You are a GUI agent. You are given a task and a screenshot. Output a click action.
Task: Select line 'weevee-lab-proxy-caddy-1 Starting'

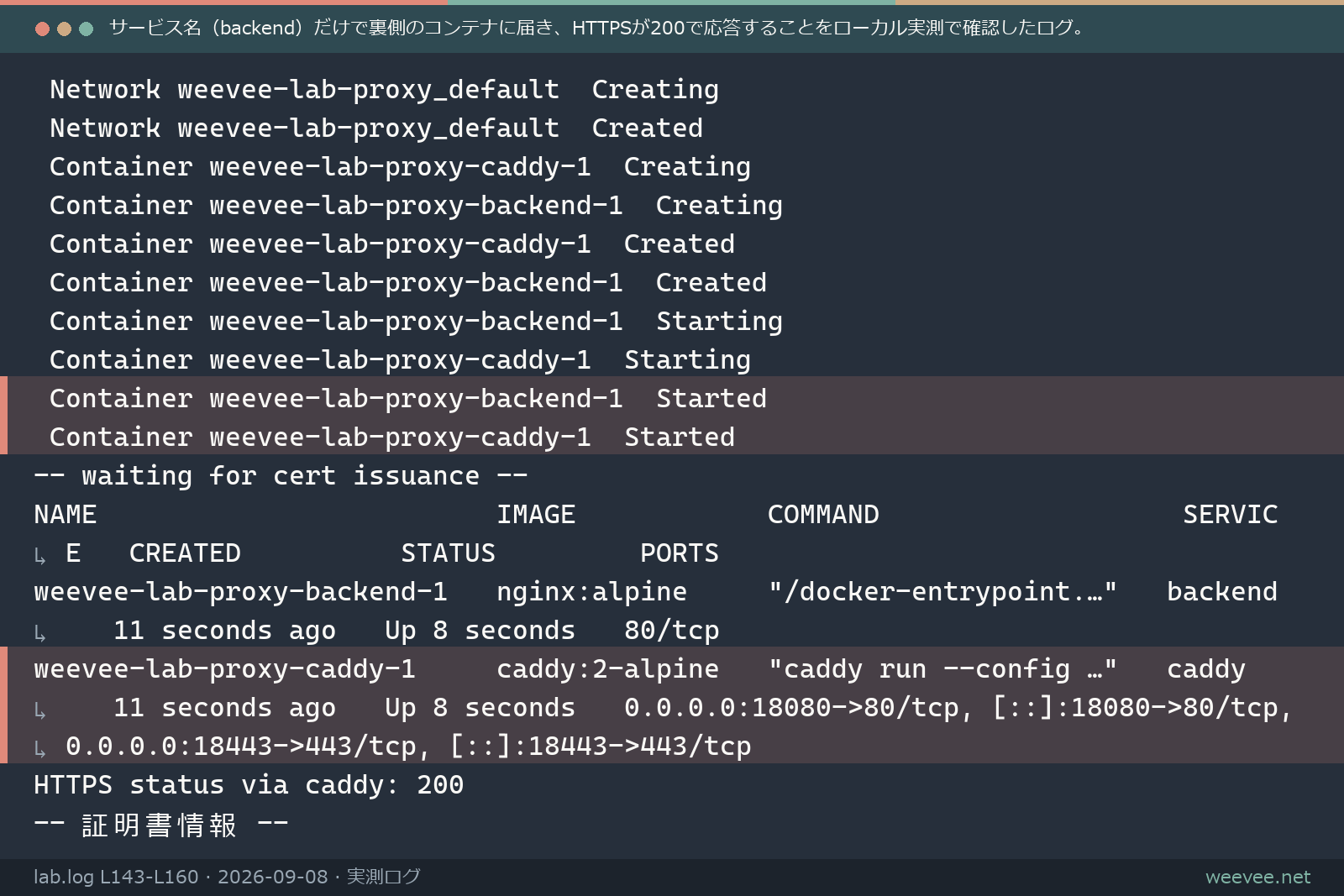(x=400, y=359)
